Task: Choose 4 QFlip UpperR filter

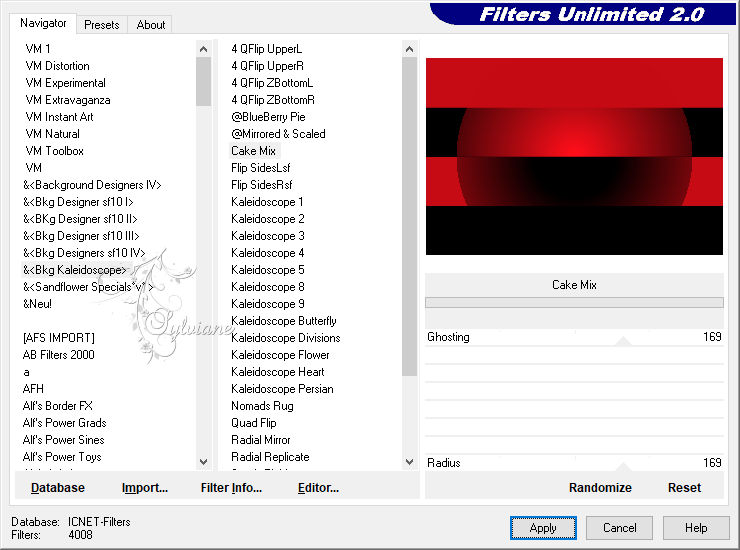Action: pos(268,66)
